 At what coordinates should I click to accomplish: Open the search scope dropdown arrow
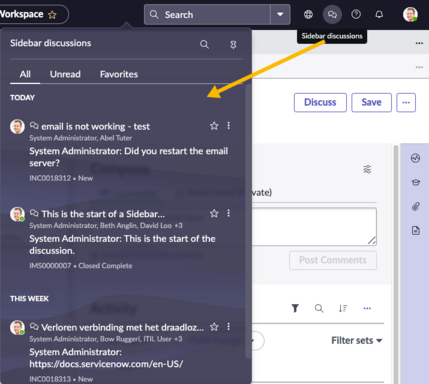280,15
